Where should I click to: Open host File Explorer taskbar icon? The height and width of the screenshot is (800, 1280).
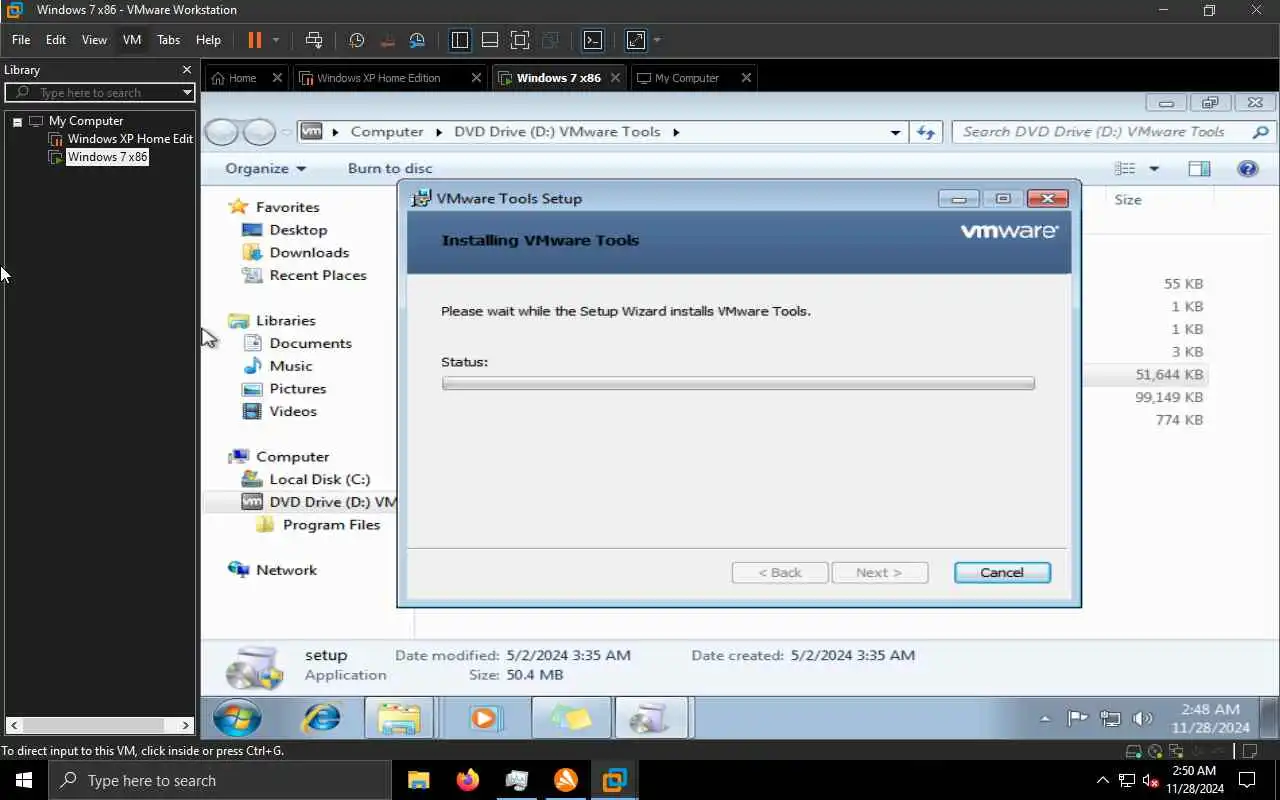(x=418, y=780)
